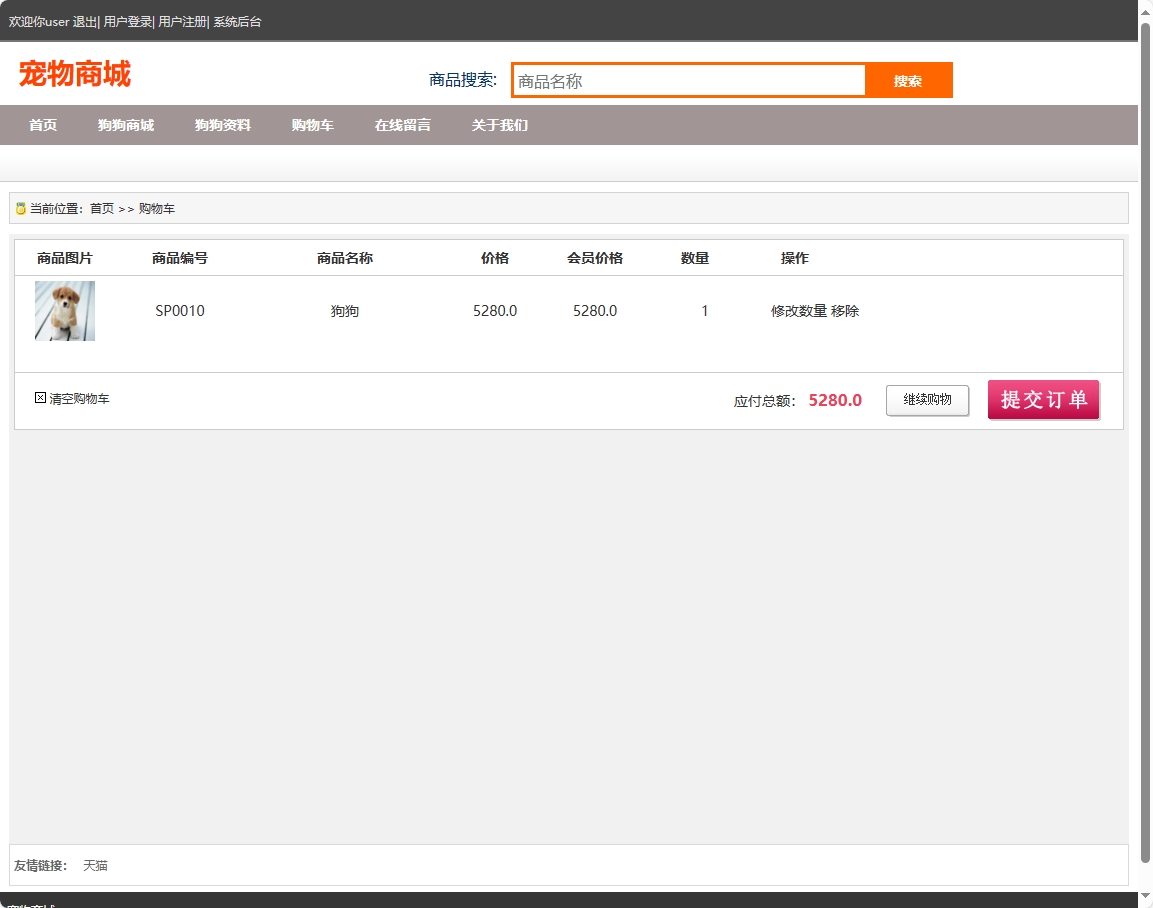Go to 狗狗资料 in navigation
Viewport: 1153px width, 908px height.
[223, 125]
